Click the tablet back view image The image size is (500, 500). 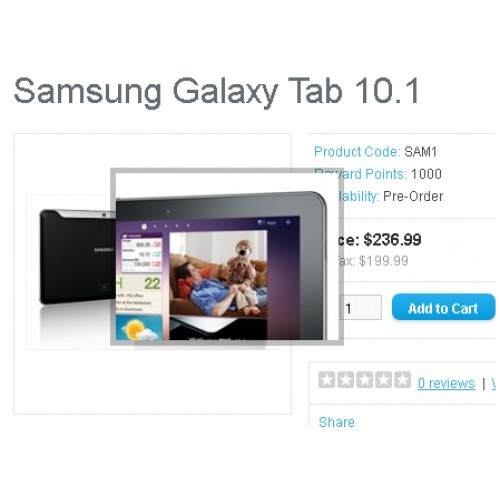click(77, 257)
